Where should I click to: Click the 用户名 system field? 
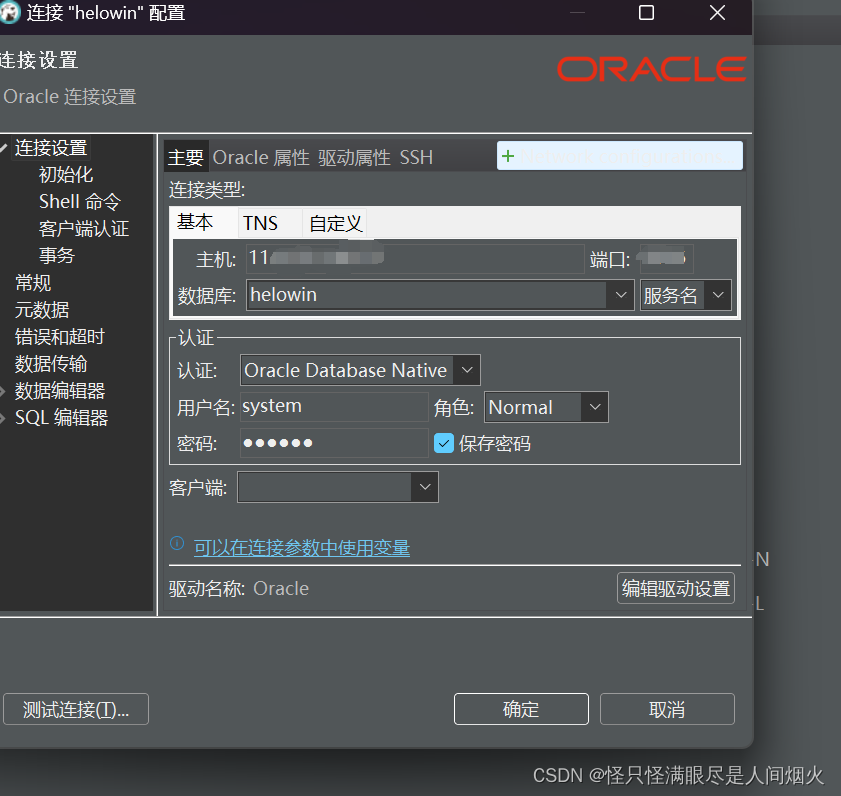click(x=334, y=407)
